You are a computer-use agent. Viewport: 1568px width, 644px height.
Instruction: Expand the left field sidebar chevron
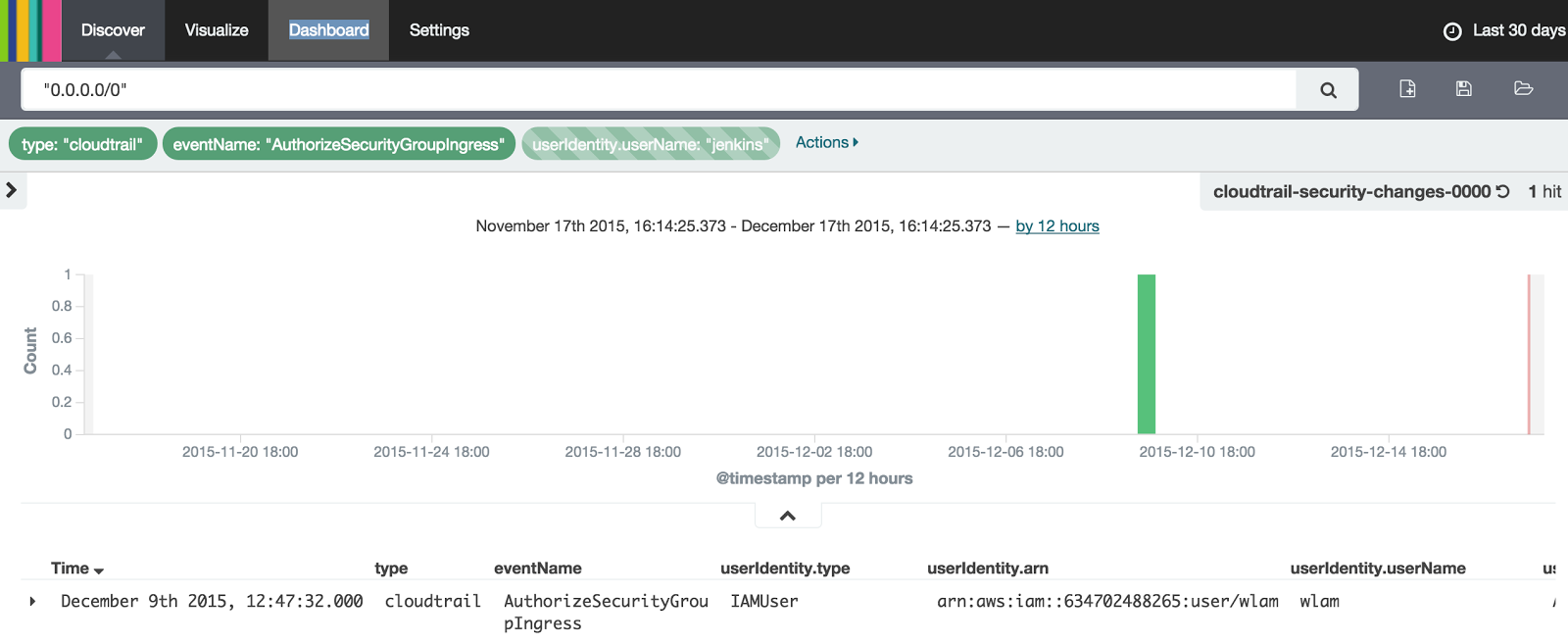12,189
